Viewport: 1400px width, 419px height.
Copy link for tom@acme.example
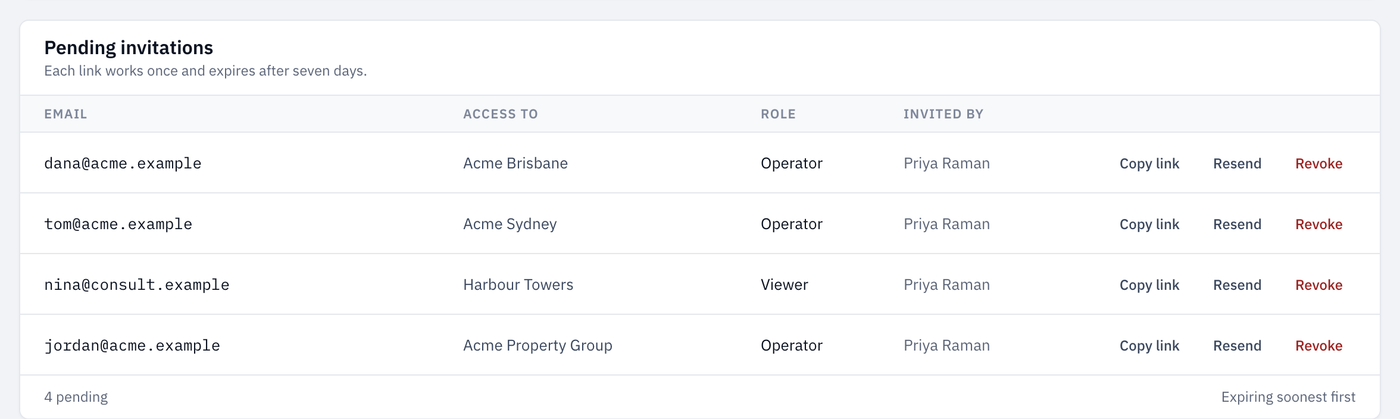pos(1149,225)
